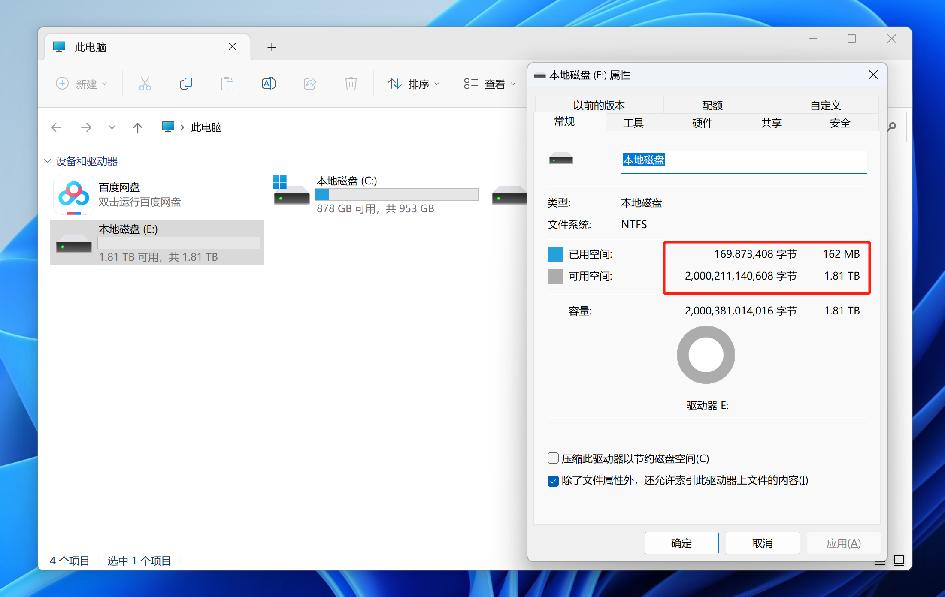Viewport: 945px width, 597px height.
Task: Open the 排序 sort dropdown
Action: coord(414,85)
